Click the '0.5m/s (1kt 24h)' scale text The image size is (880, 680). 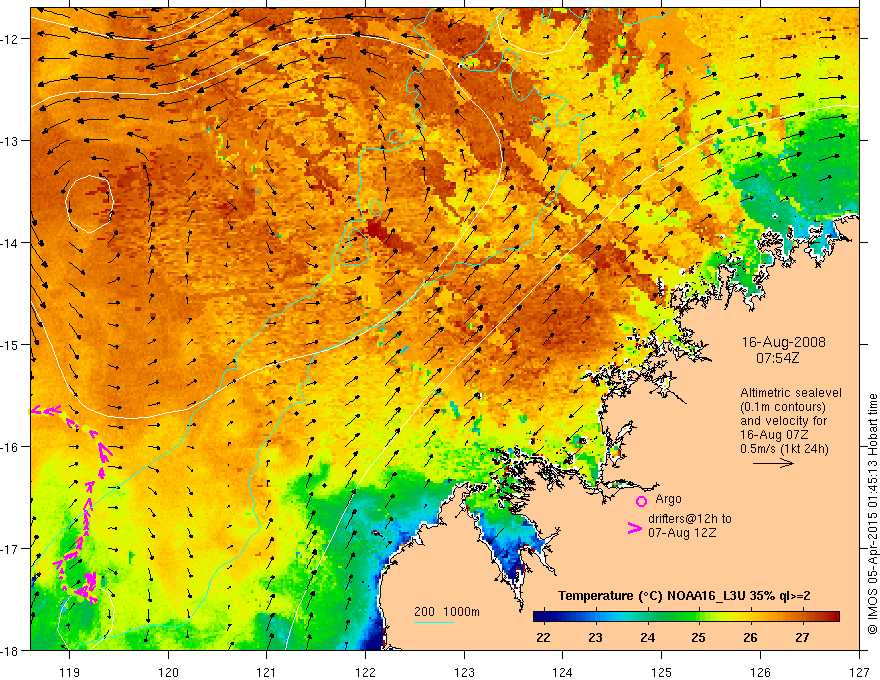785,449
